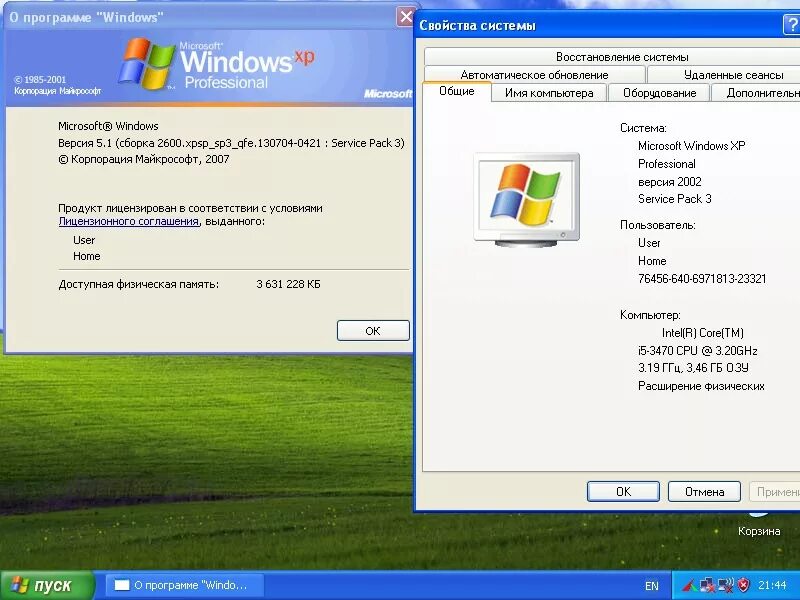
Task: Click the red and green triangle tray icon
Action: (690, 585)
